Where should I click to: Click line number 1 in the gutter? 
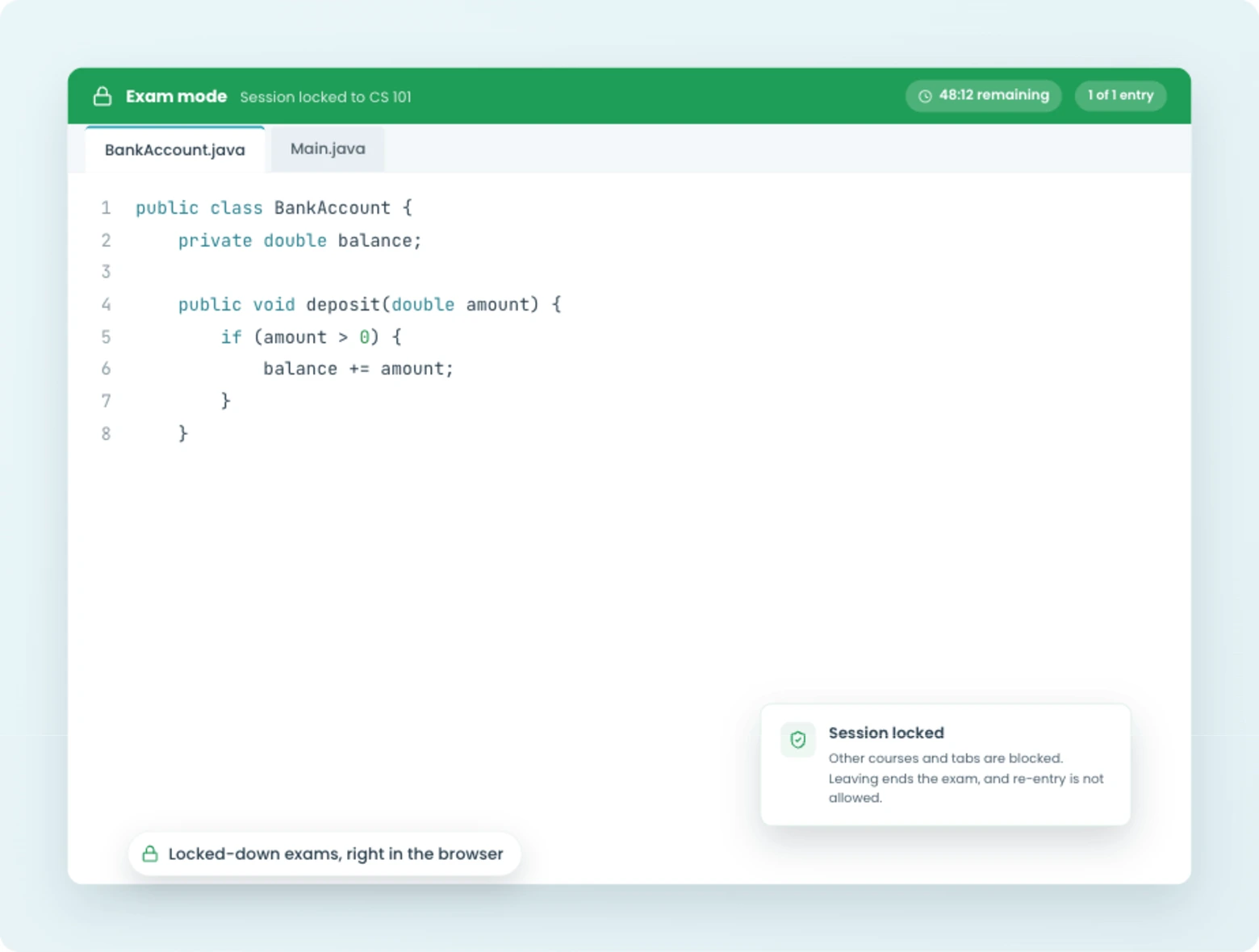(x=106, y=208)
